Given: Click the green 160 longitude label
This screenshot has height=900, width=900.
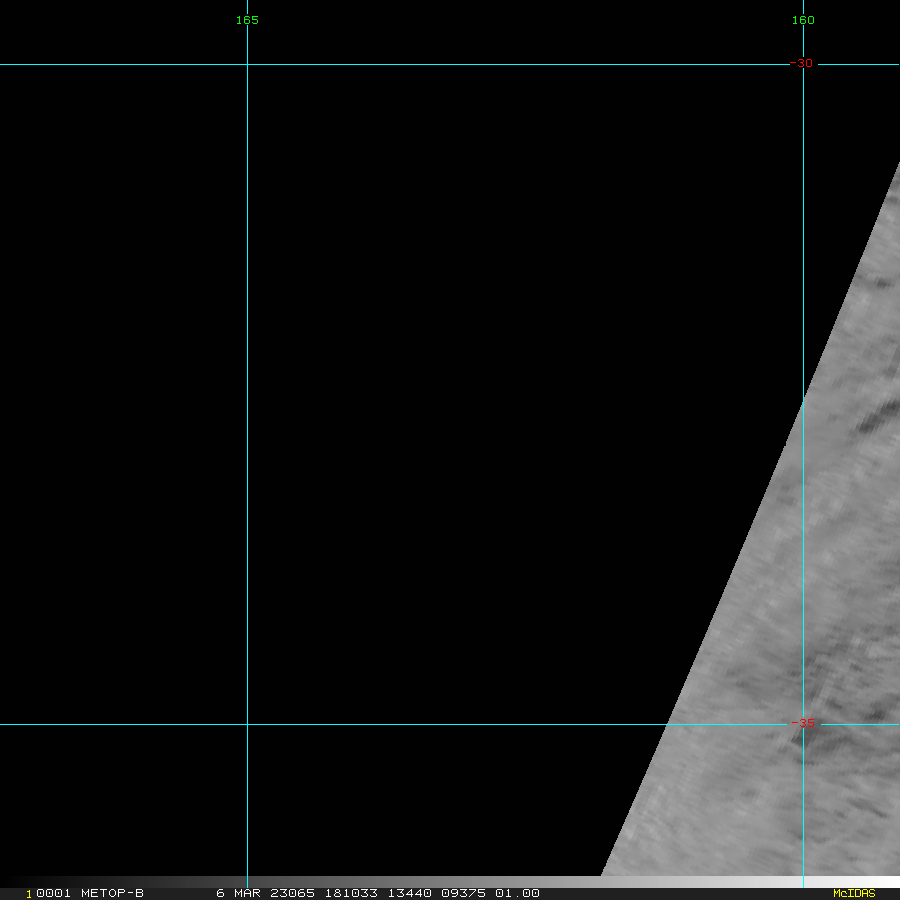Looking at the screenshot, I should [x=803, y=20].
